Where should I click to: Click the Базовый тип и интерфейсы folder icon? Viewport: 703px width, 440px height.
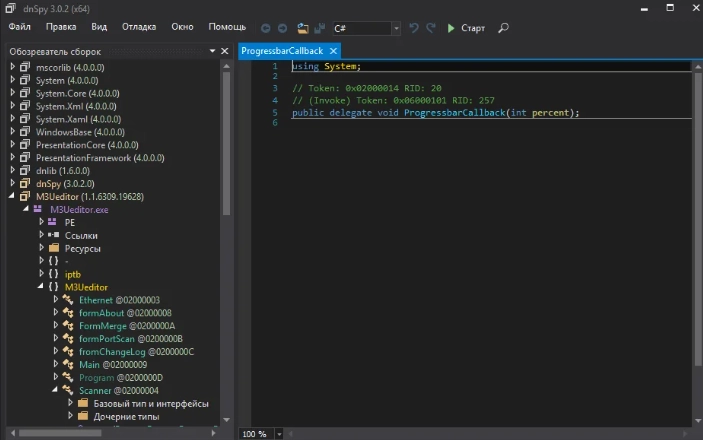click(x=83, y=403)
